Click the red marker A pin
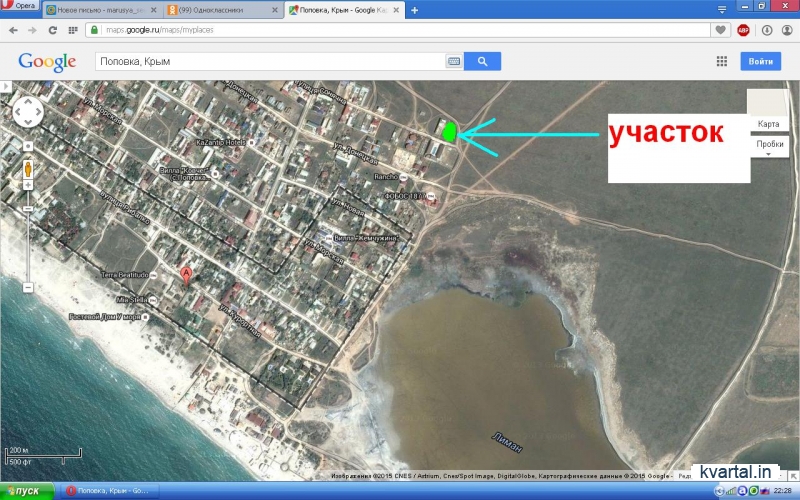800x500 pixels. coord(185,273)
